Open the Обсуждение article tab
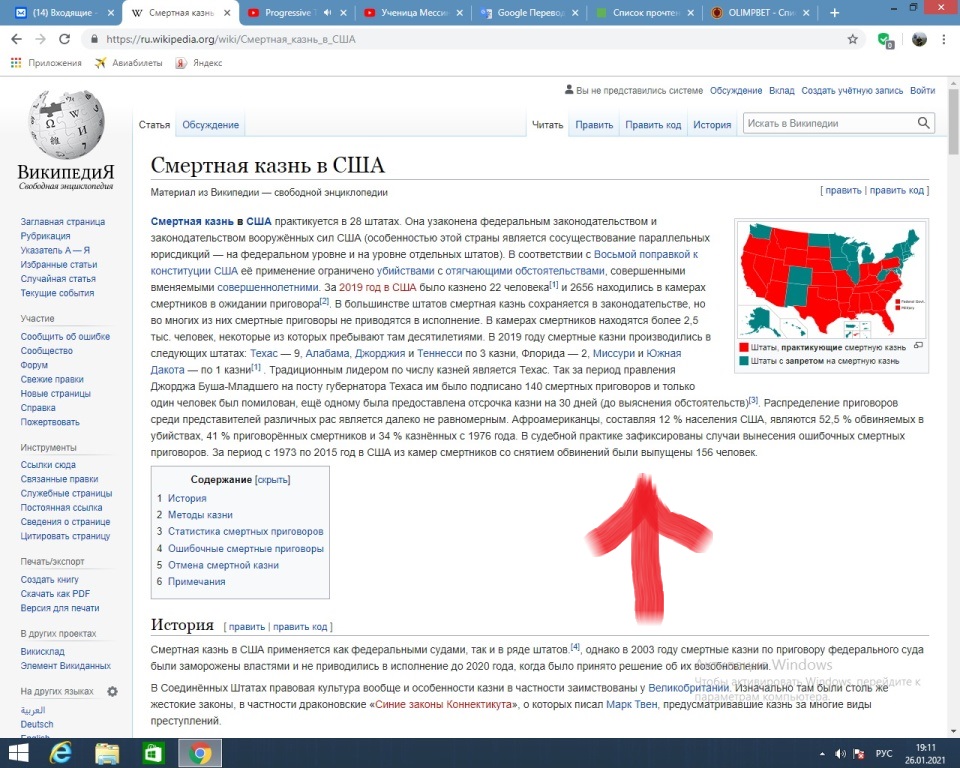The height and width of the screenshot is (768, 960). point(211,124)
